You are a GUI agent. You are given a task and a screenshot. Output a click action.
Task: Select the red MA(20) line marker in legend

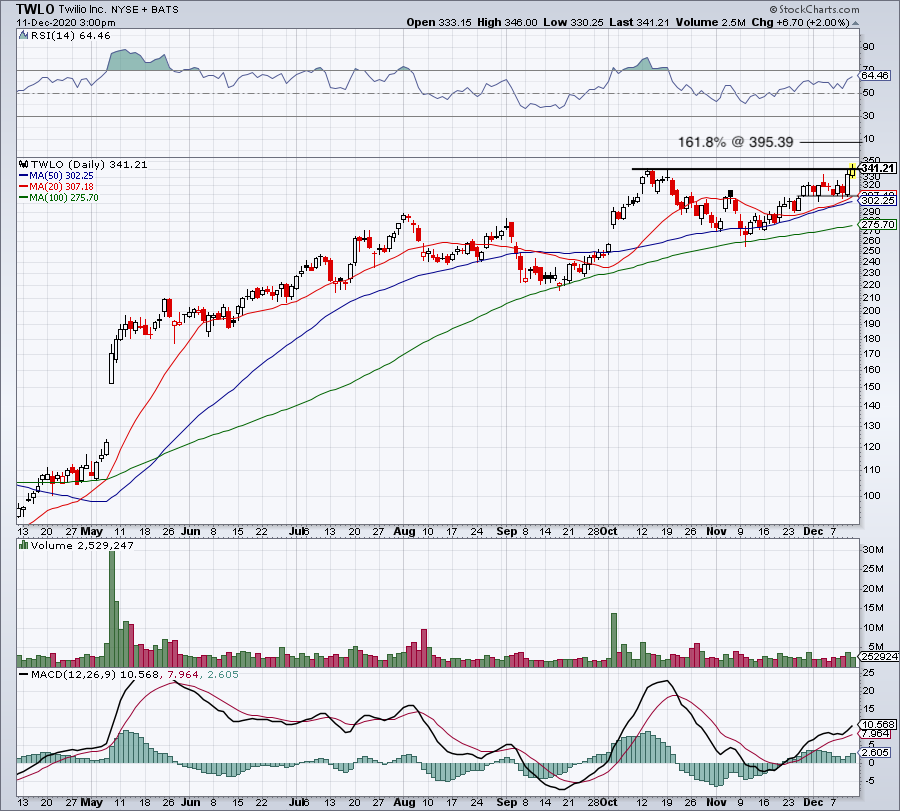(x=24, y=187)
